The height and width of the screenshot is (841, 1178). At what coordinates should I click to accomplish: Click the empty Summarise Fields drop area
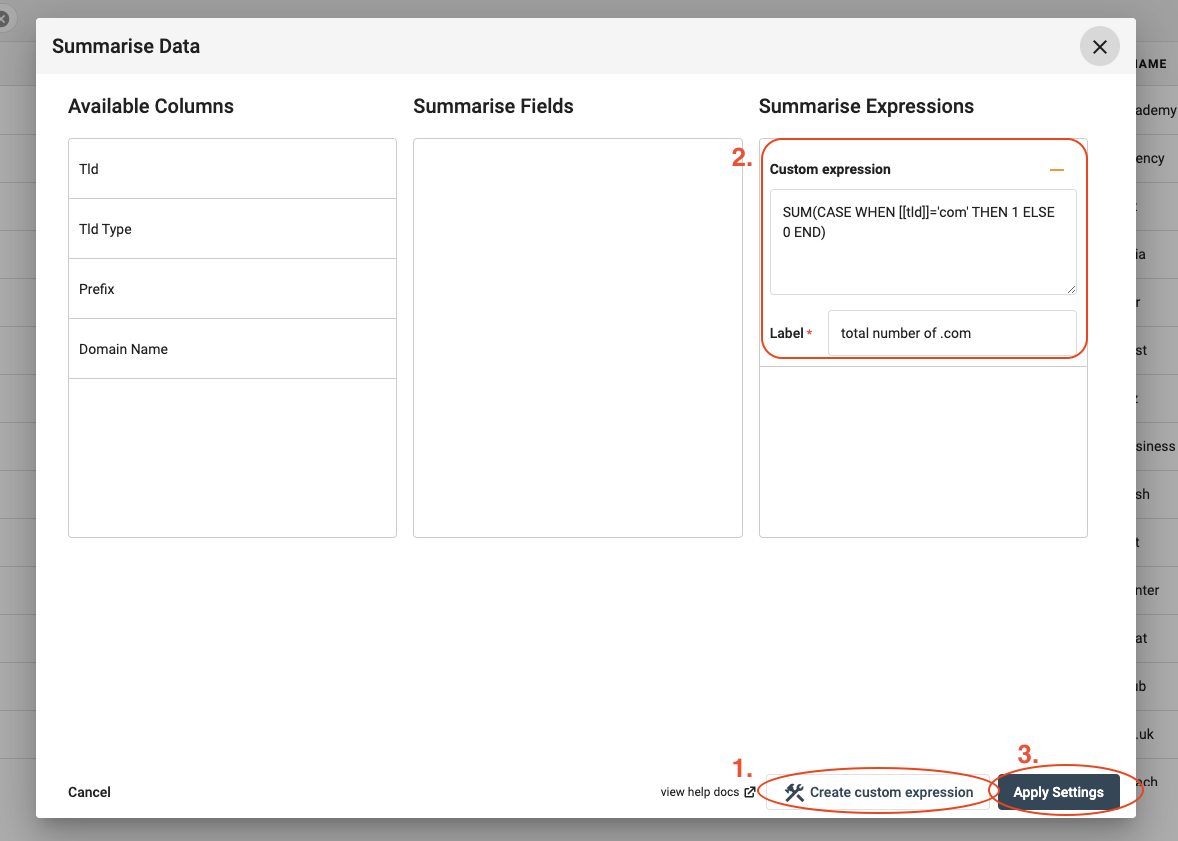coord(577,337)
